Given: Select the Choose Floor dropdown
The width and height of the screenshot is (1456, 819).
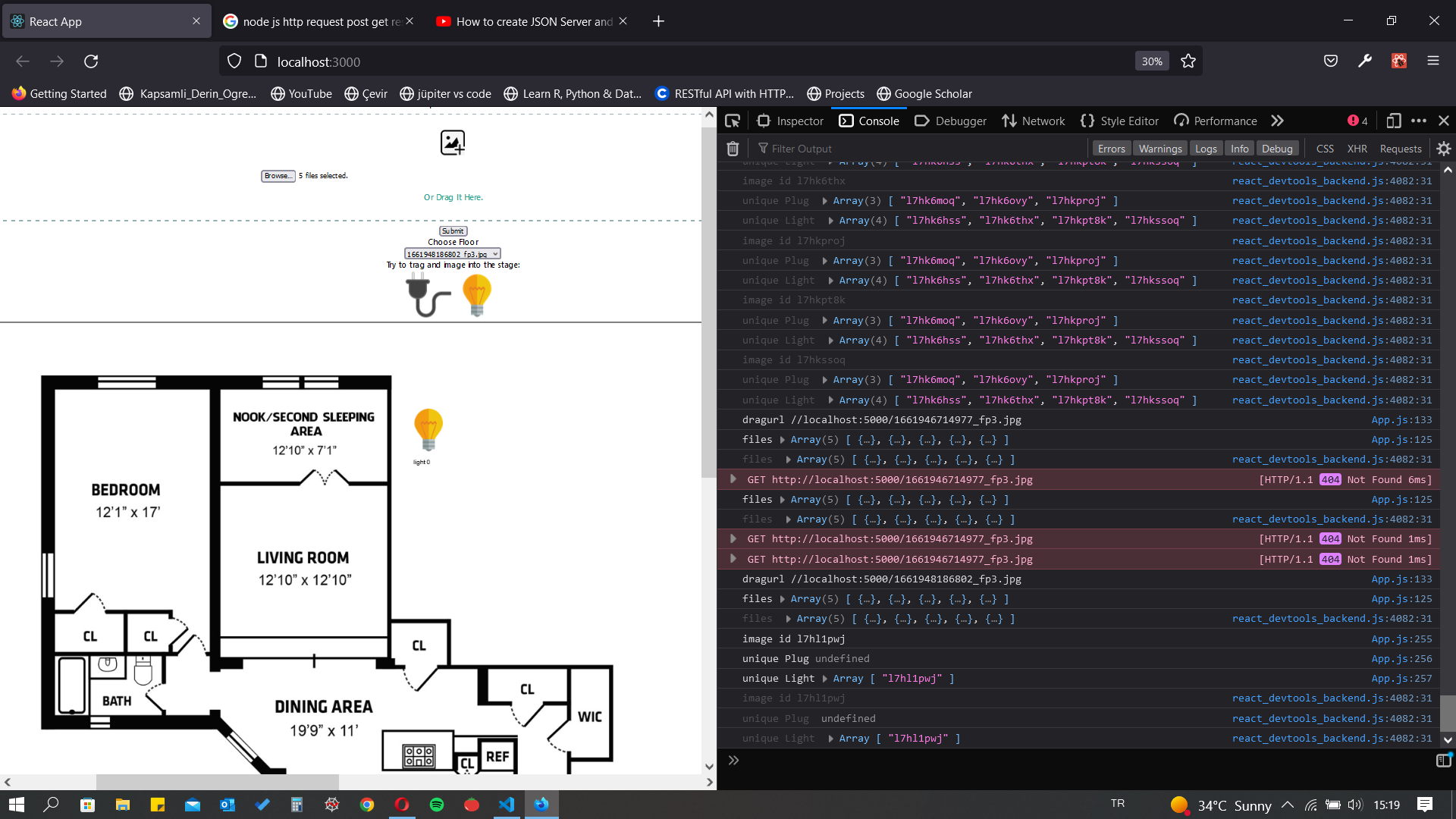Looking at the screenshot, I should (452, 254).
